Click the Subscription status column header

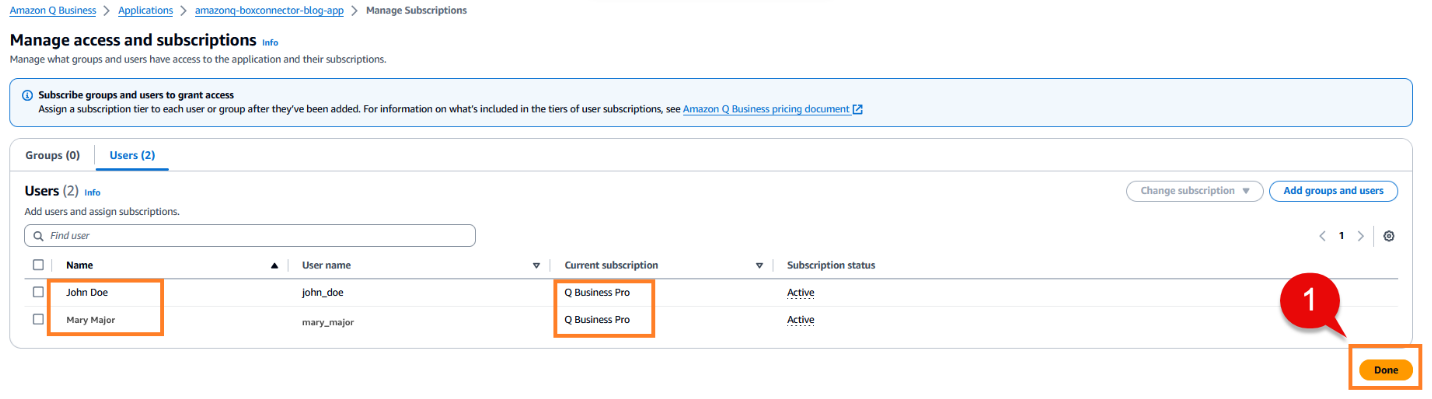point(831,265)
